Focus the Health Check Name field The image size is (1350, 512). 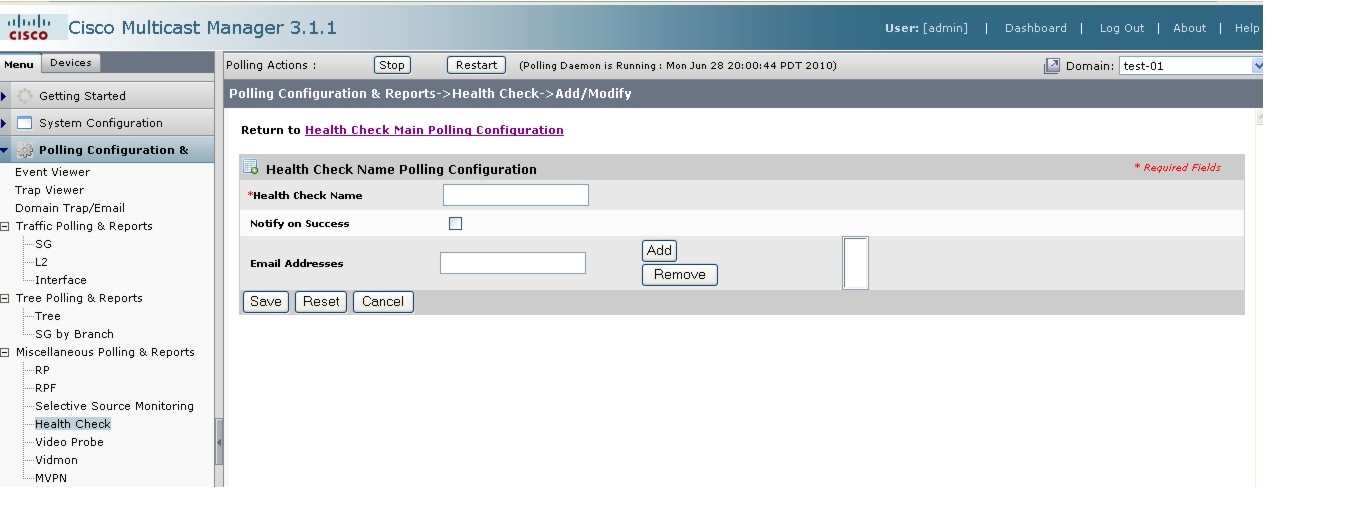[516, 195]
